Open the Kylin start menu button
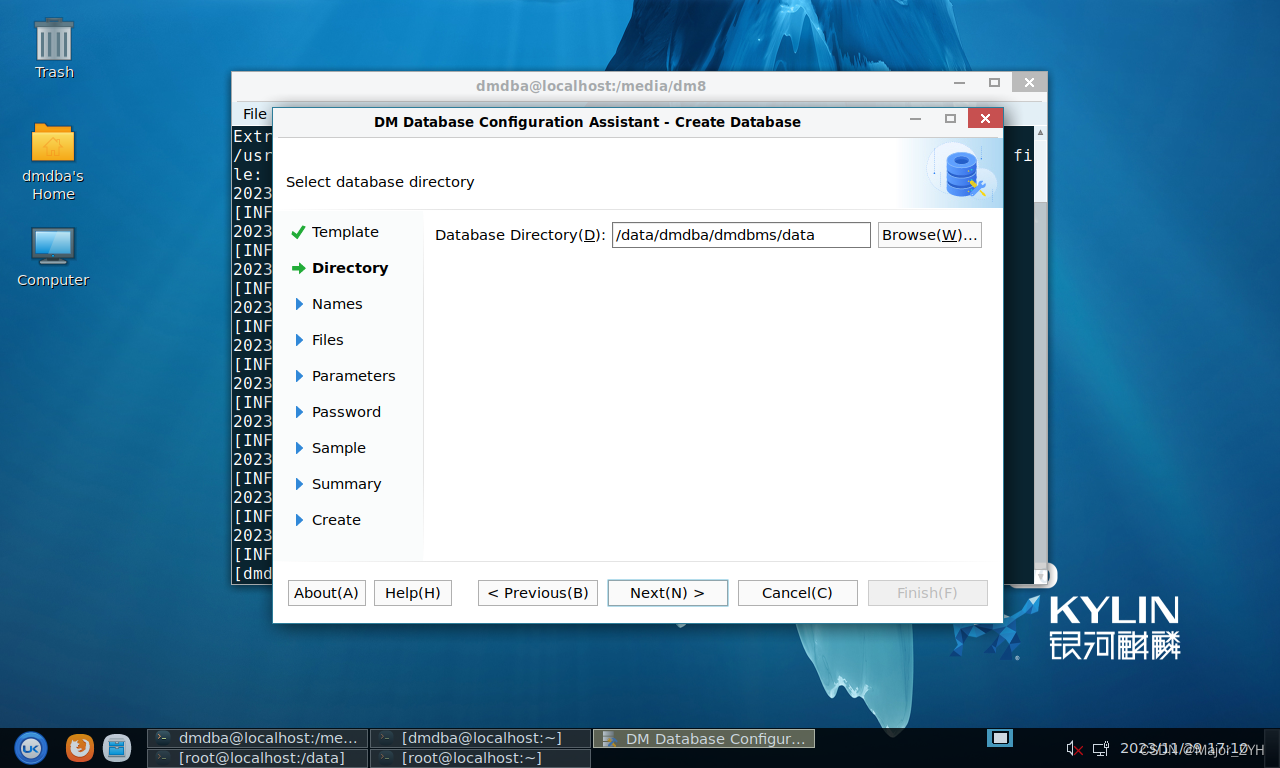The image size is (1280, 768). (30, 747)
